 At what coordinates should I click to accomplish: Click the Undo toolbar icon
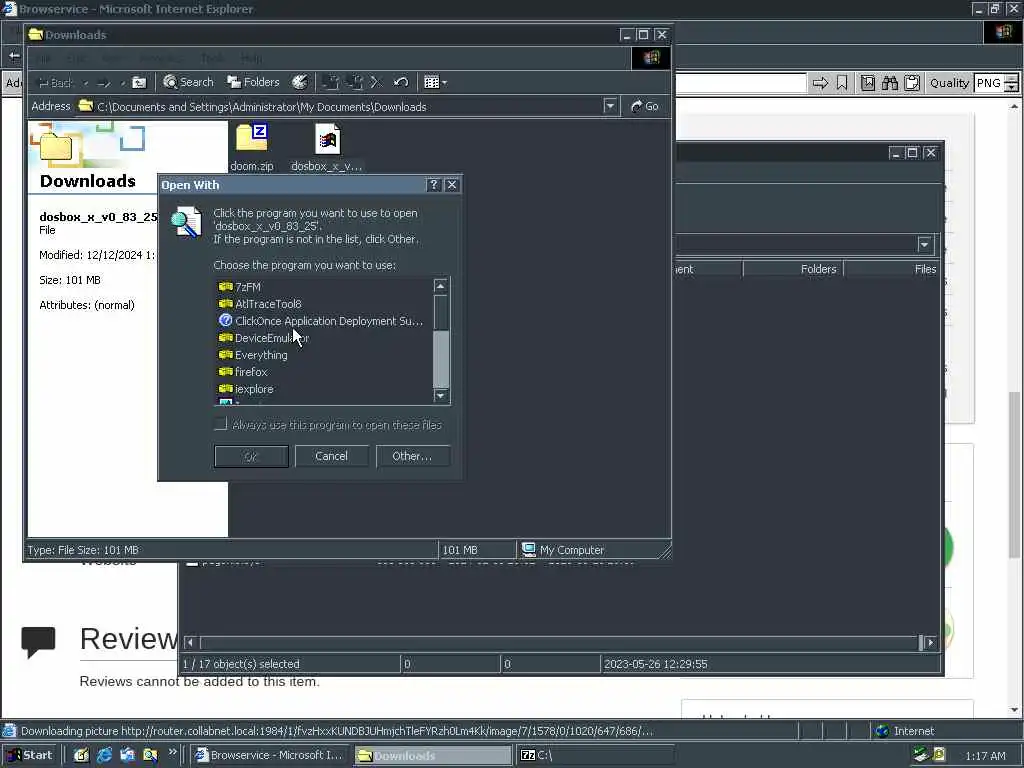(401, 82)
